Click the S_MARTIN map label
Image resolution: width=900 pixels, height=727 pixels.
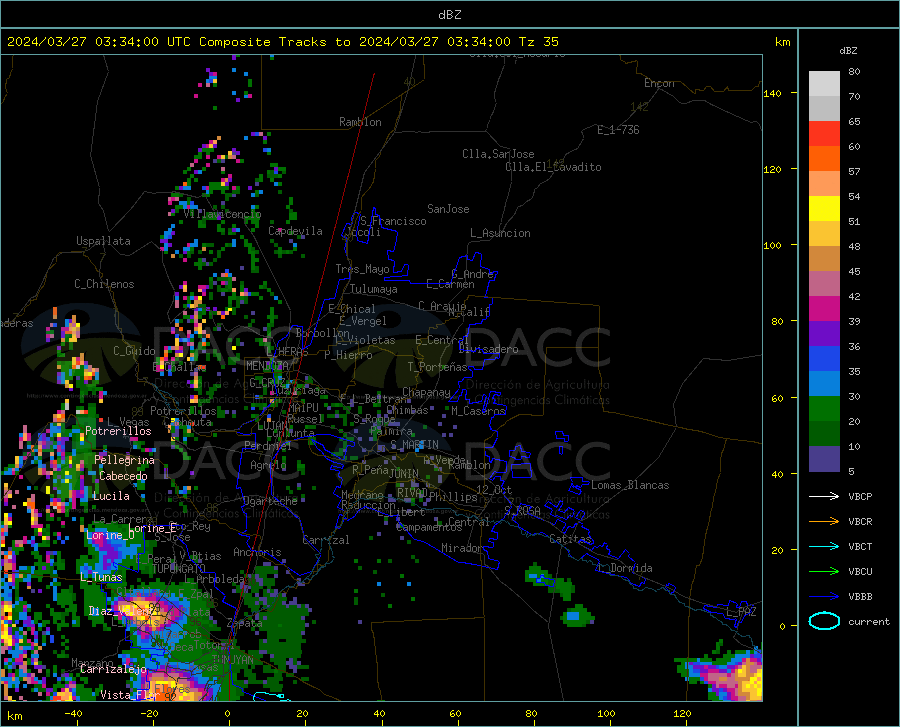pos(414,445)
